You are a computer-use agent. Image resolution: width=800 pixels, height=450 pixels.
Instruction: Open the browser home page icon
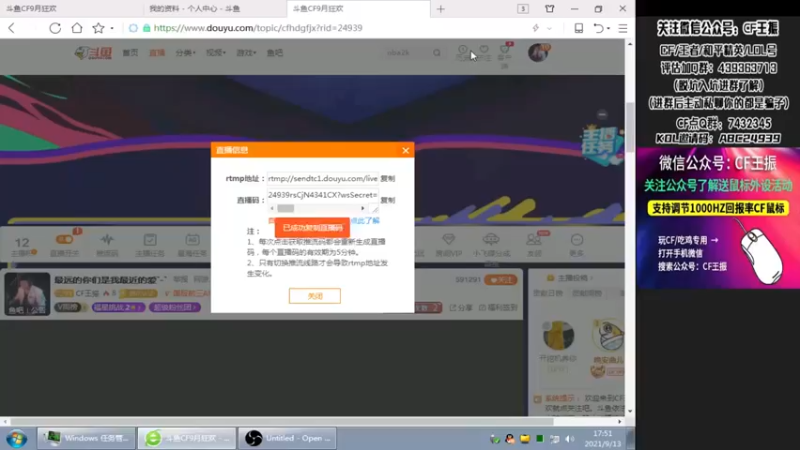[x=77, y=28]
